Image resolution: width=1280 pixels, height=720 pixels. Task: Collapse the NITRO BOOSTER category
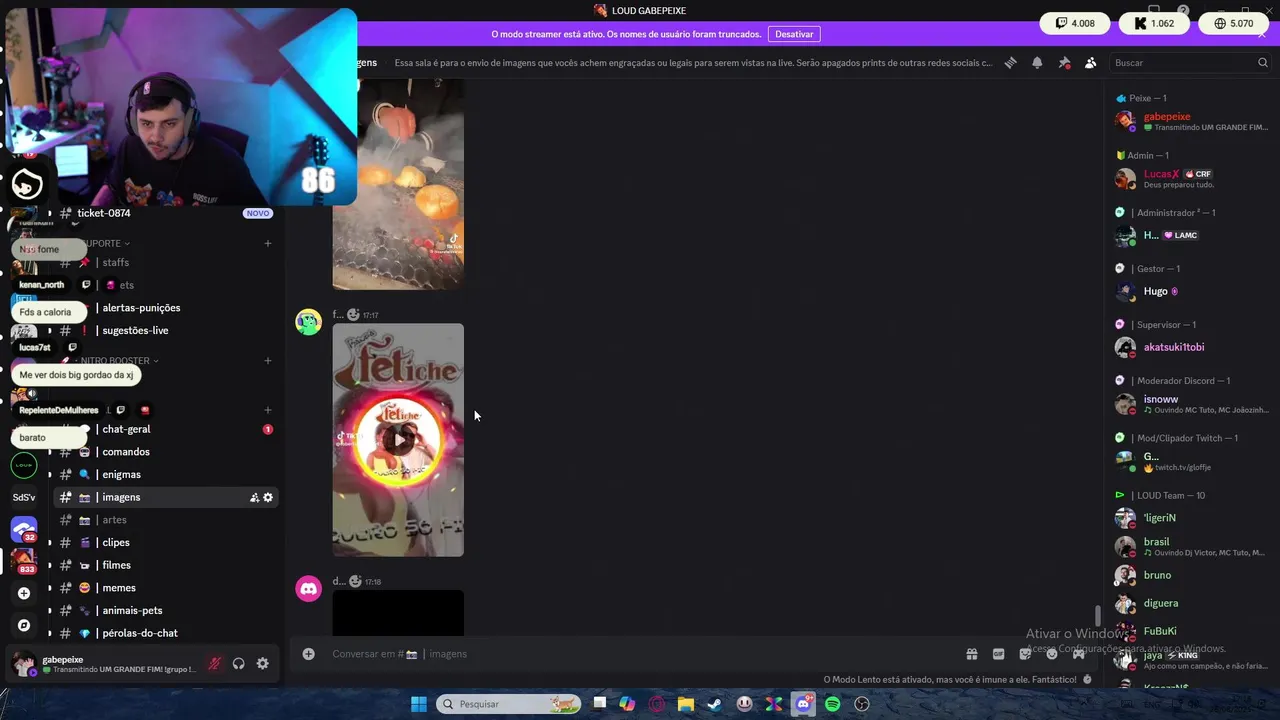(119, 360)
